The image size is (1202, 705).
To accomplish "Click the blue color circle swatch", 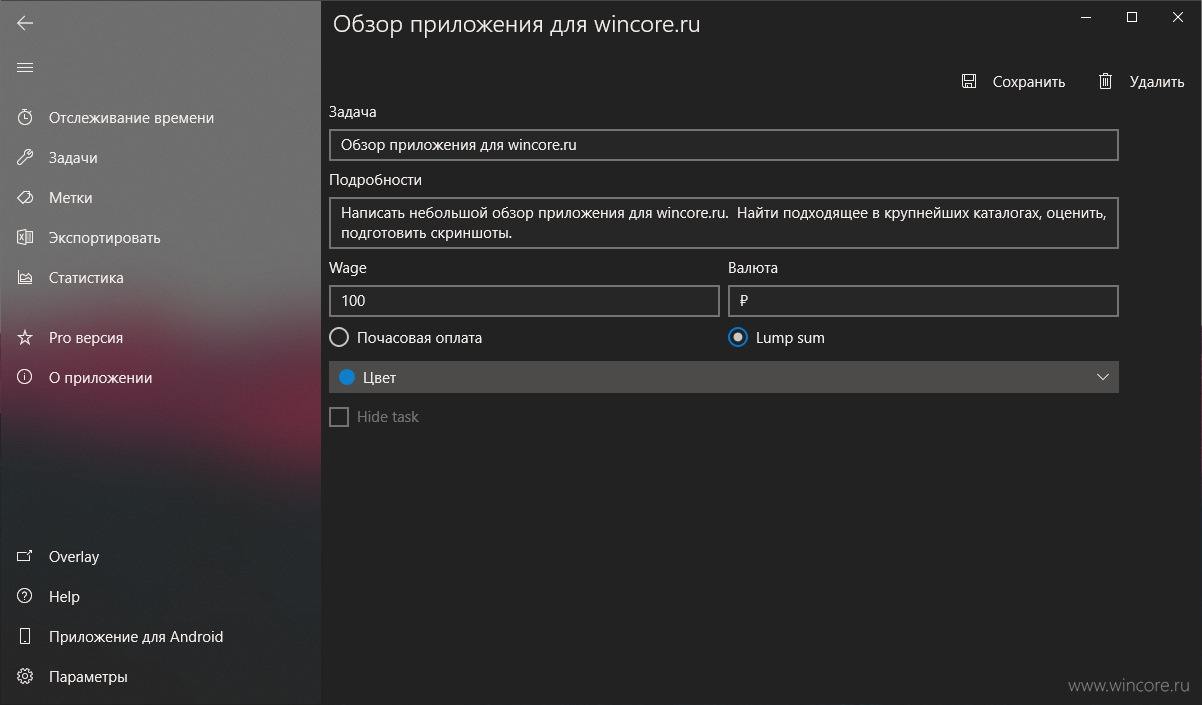I will (347, 377).
